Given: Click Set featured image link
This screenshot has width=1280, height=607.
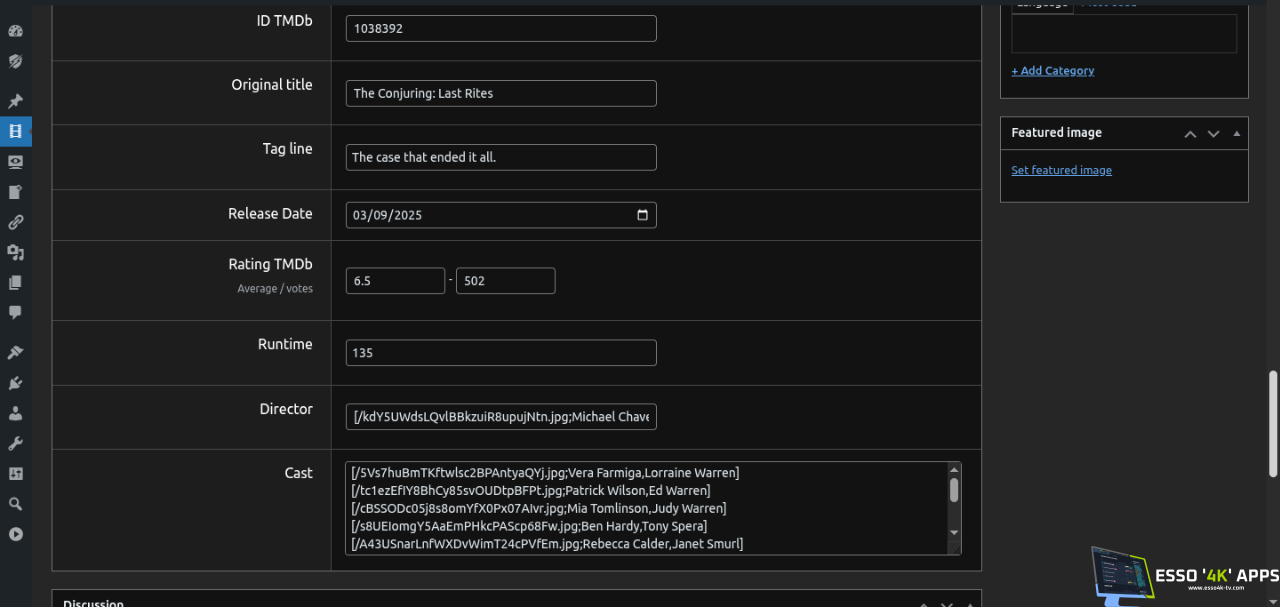Looking at the screenshot, I should 1061,170.
